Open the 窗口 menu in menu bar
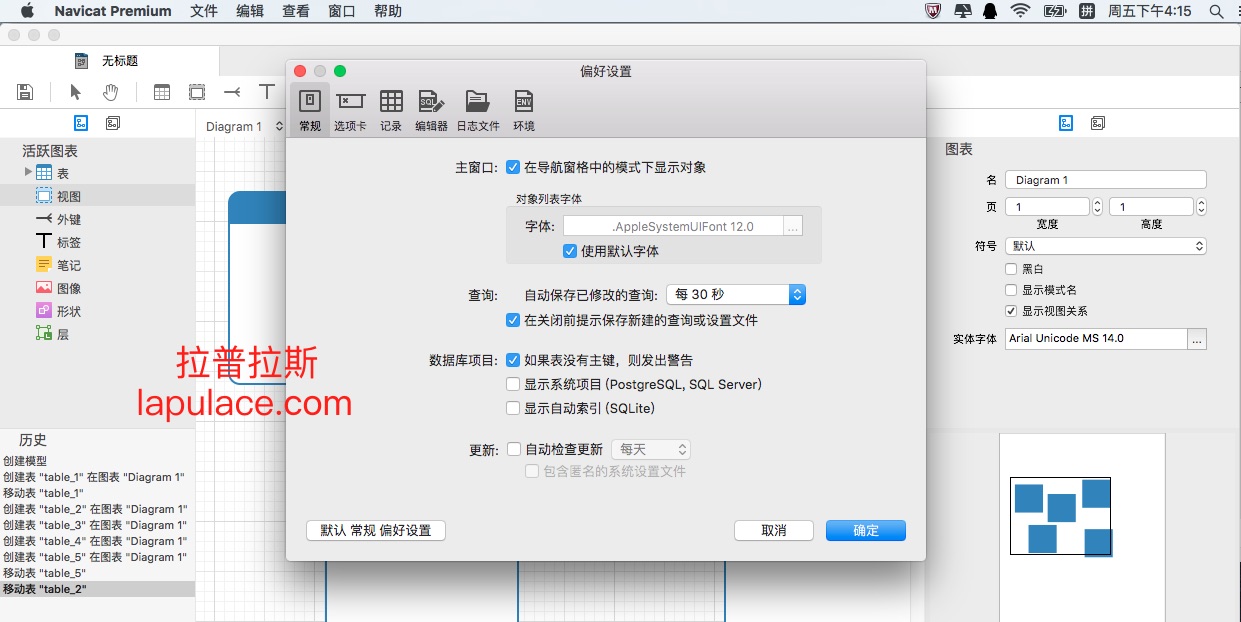 point(342,11)
